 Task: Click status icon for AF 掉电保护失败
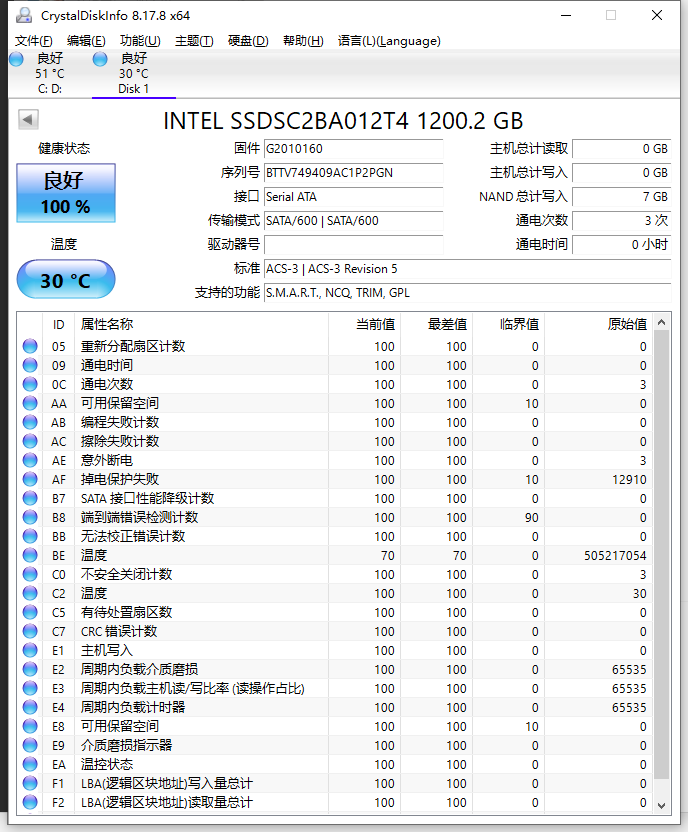(x=30, y=480)
